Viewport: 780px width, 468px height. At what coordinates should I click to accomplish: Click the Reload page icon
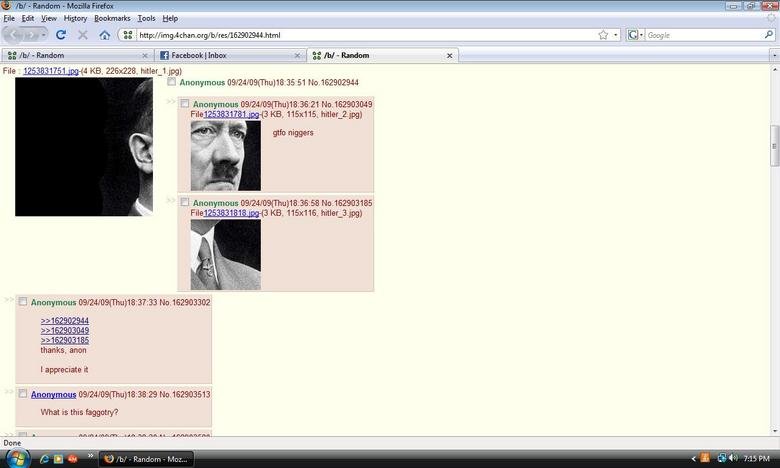61,35
